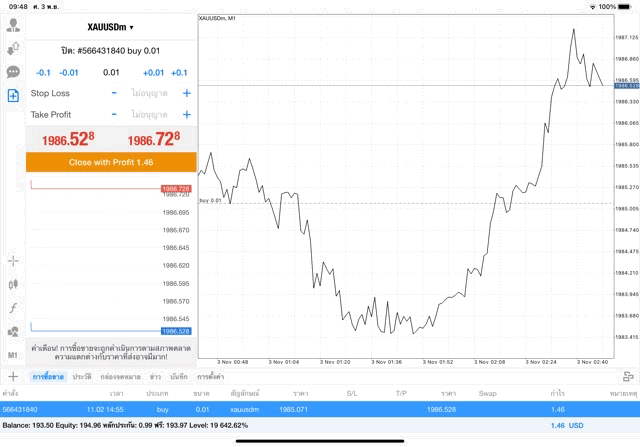Switch to the การตั้งค่า tab
Image resolution: width=640 pixels, height=447 pixels.
[211, 376]
